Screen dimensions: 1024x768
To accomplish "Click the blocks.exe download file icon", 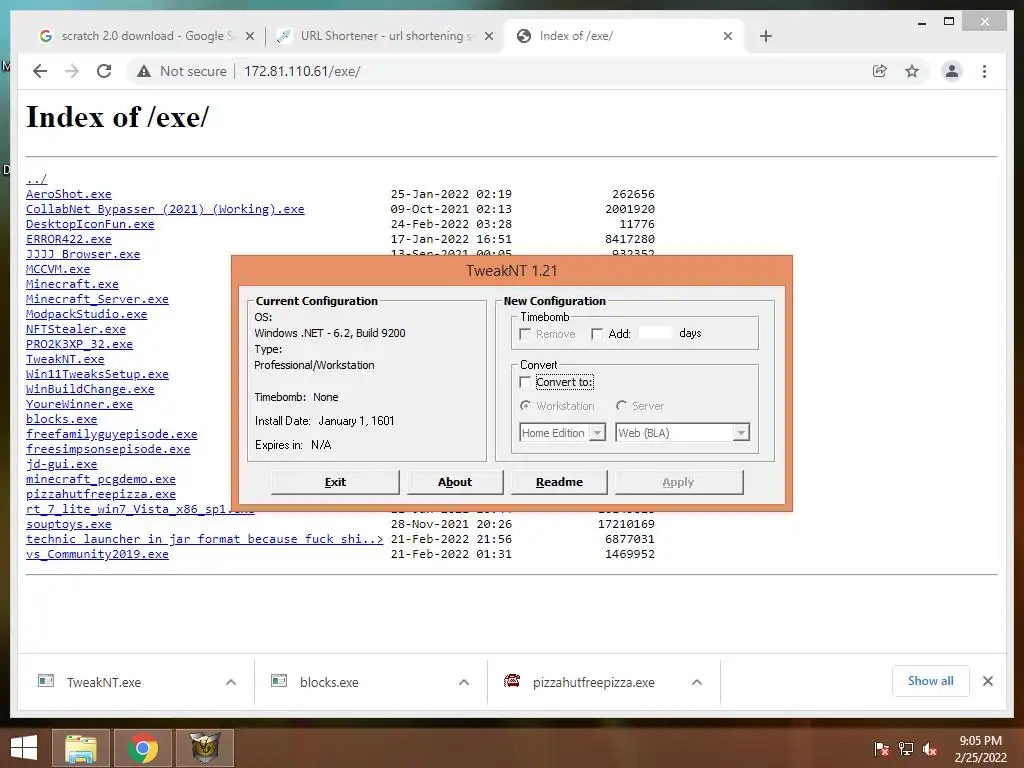I will point(279,681).
